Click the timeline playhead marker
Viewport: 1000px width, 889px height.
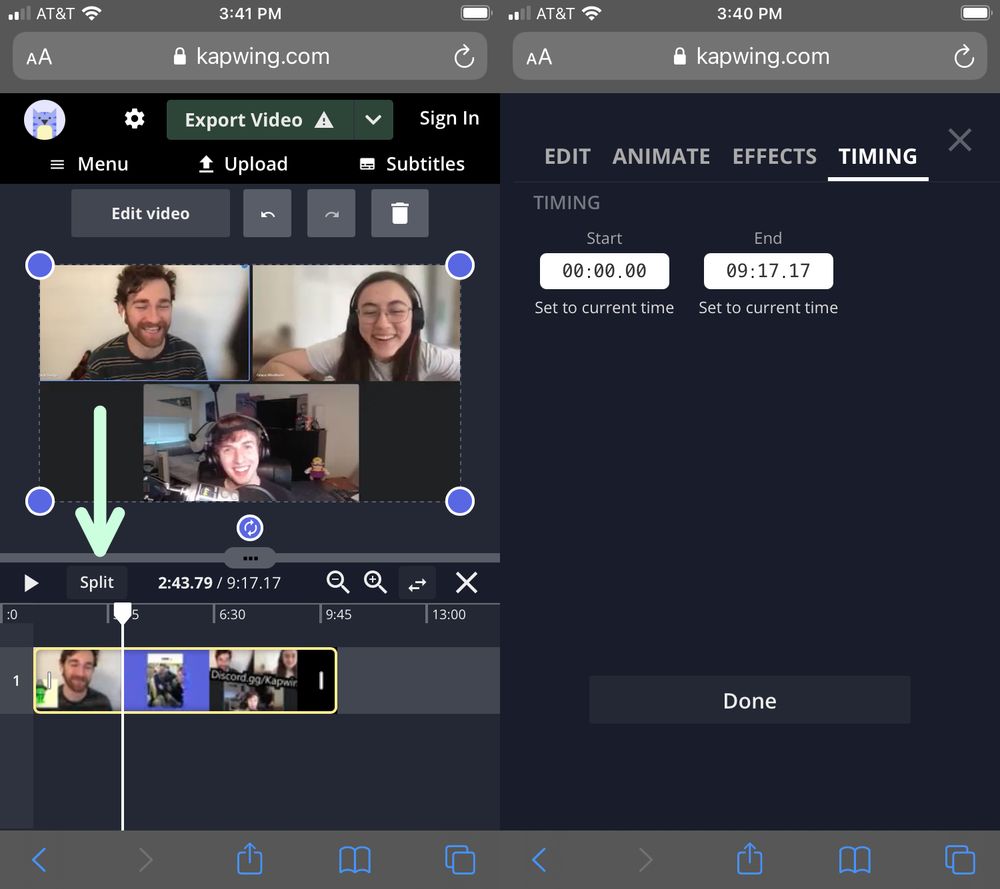pos(122,611)
